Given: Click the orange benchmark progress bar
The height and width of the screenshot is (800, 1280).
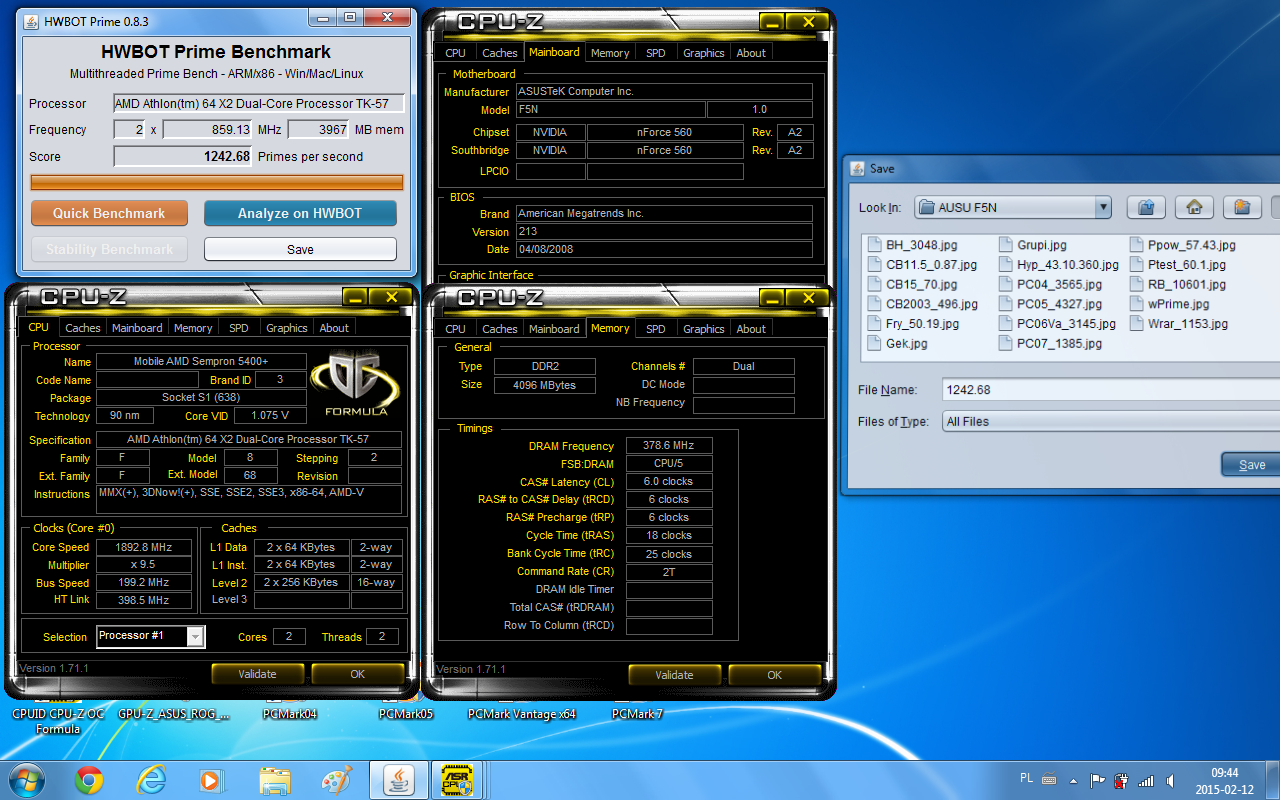Looking at the screenshot, I should click(x=217, y=182).
